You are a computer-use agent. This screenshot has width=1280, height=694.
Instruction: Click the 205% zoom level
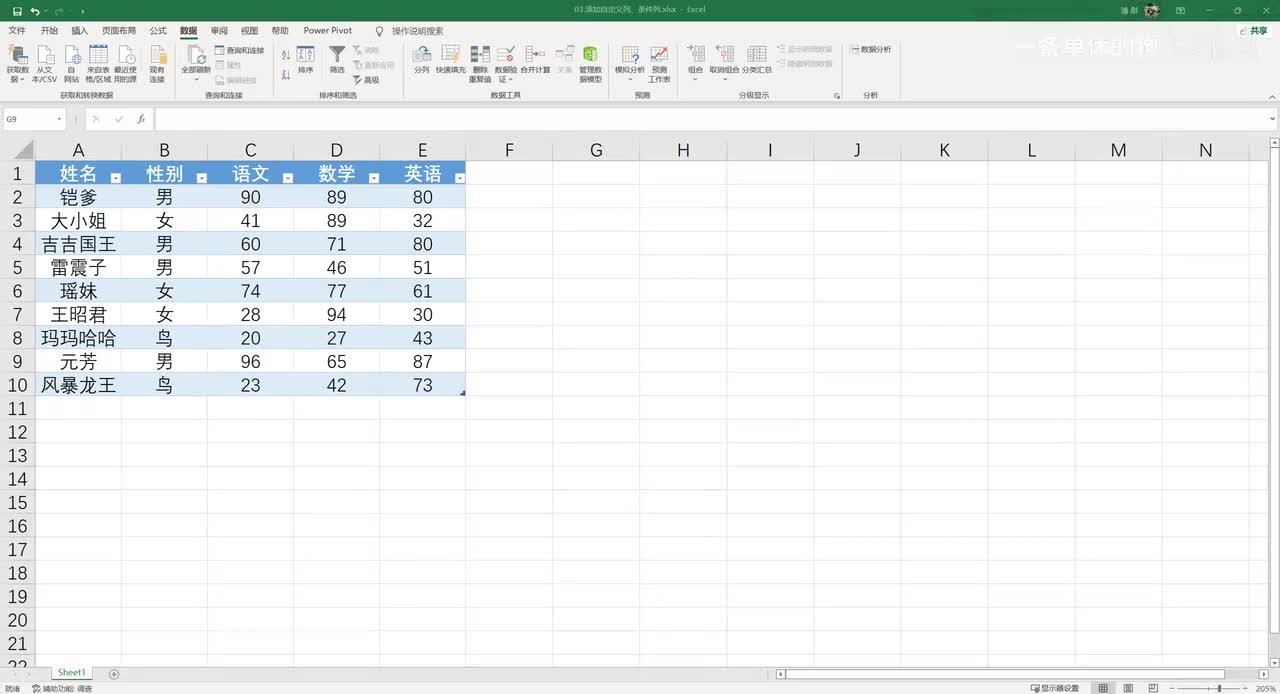click(x=1266, y=688)
